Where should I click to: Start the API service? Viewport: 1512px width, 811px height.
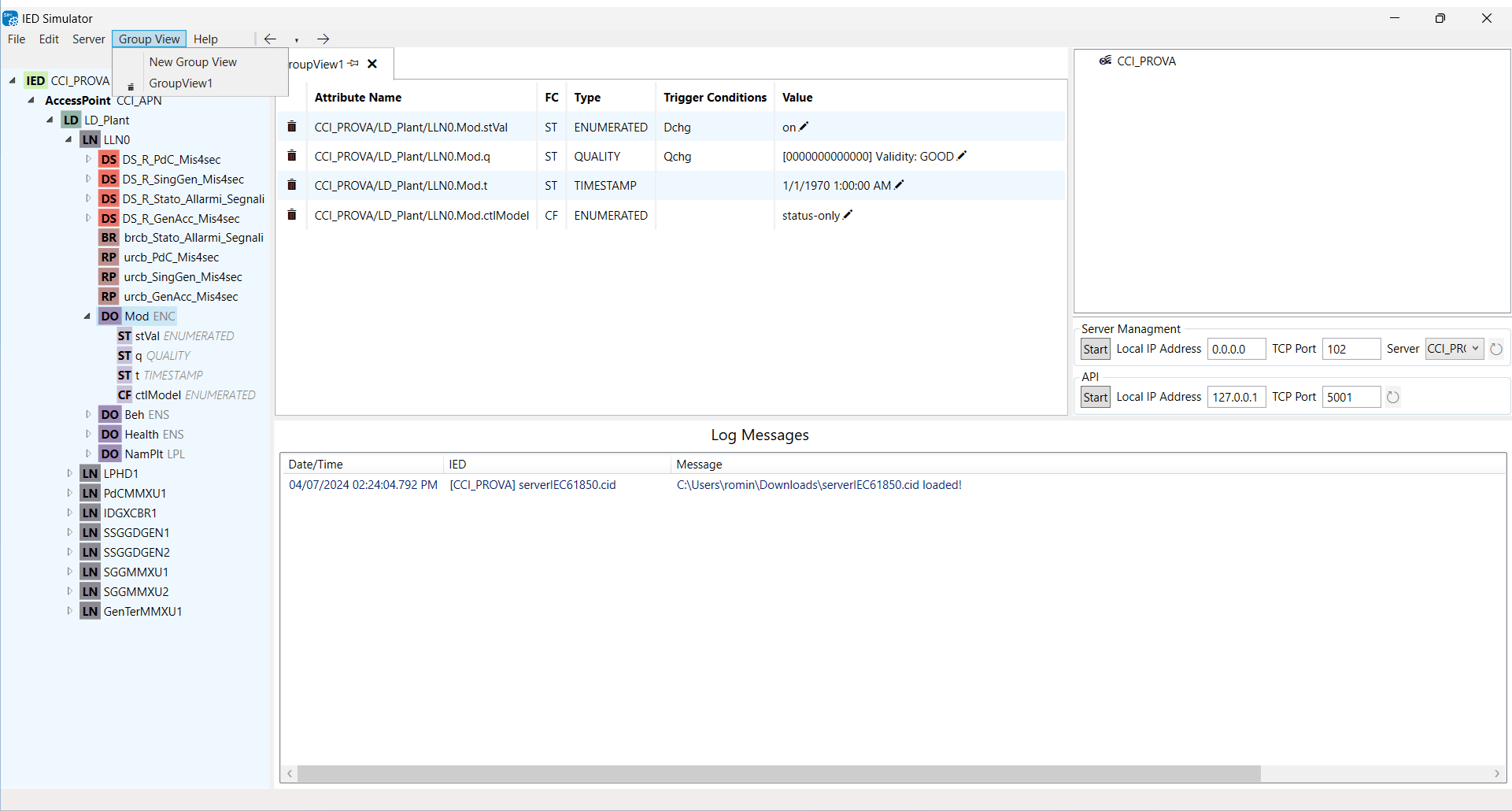1095,397
